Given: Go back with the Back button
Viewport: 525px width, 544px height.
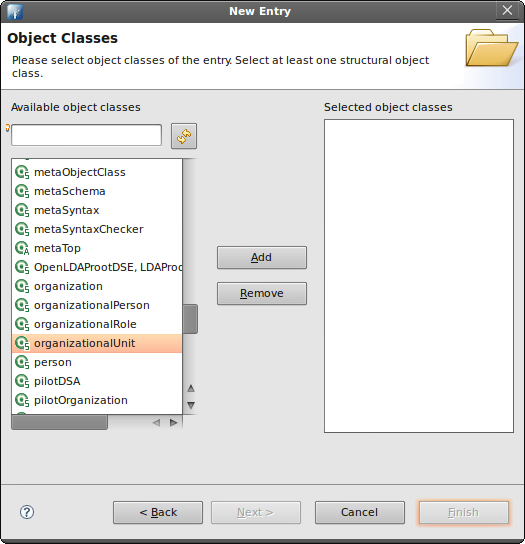Looking at the screenshot, I should [158, 512].
